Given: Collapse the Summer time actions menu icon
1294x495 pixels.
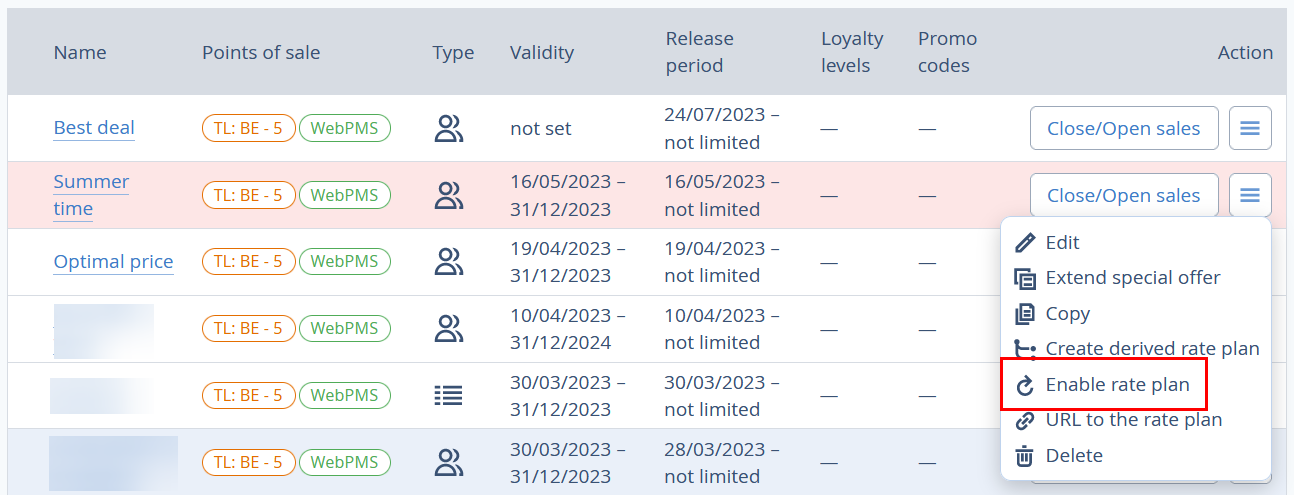Looking at the screenshot, I should (1250, 195).
